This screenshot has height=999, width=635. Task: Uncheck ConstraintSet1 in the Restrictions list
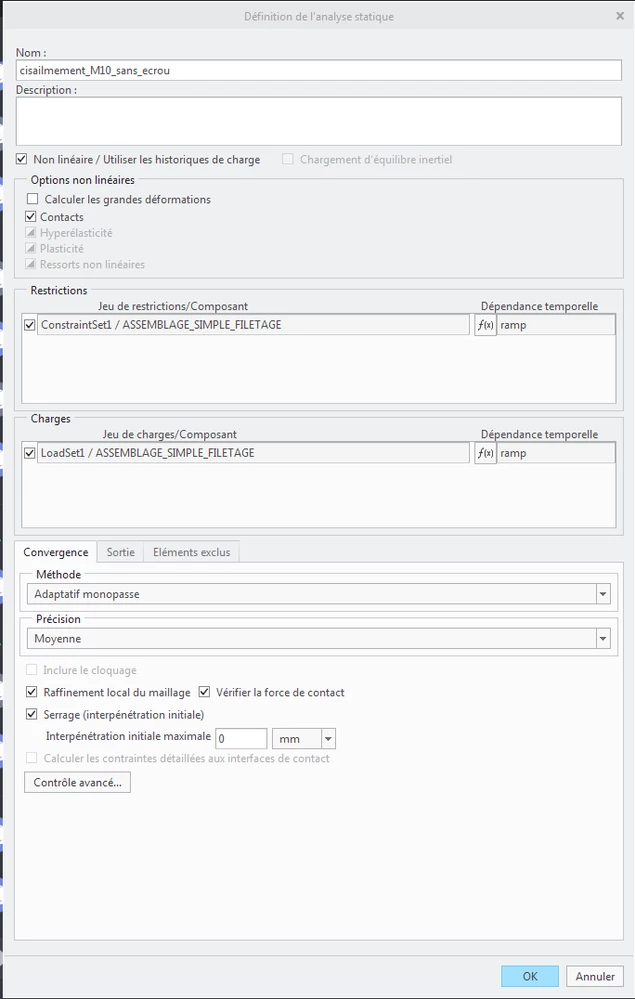coord(29,324)
